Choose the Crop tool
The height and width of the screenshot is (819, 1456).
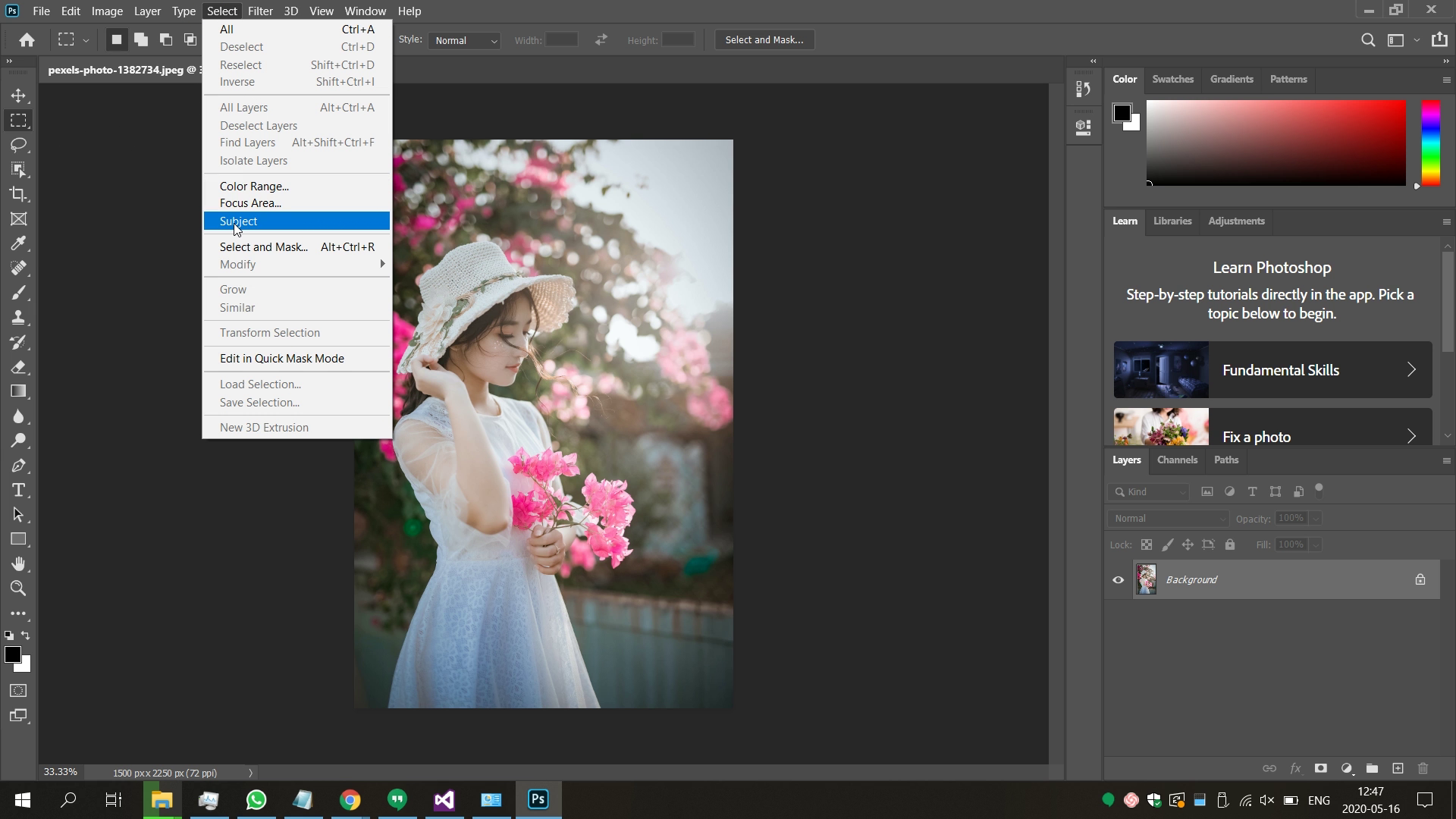pos(19,195)
